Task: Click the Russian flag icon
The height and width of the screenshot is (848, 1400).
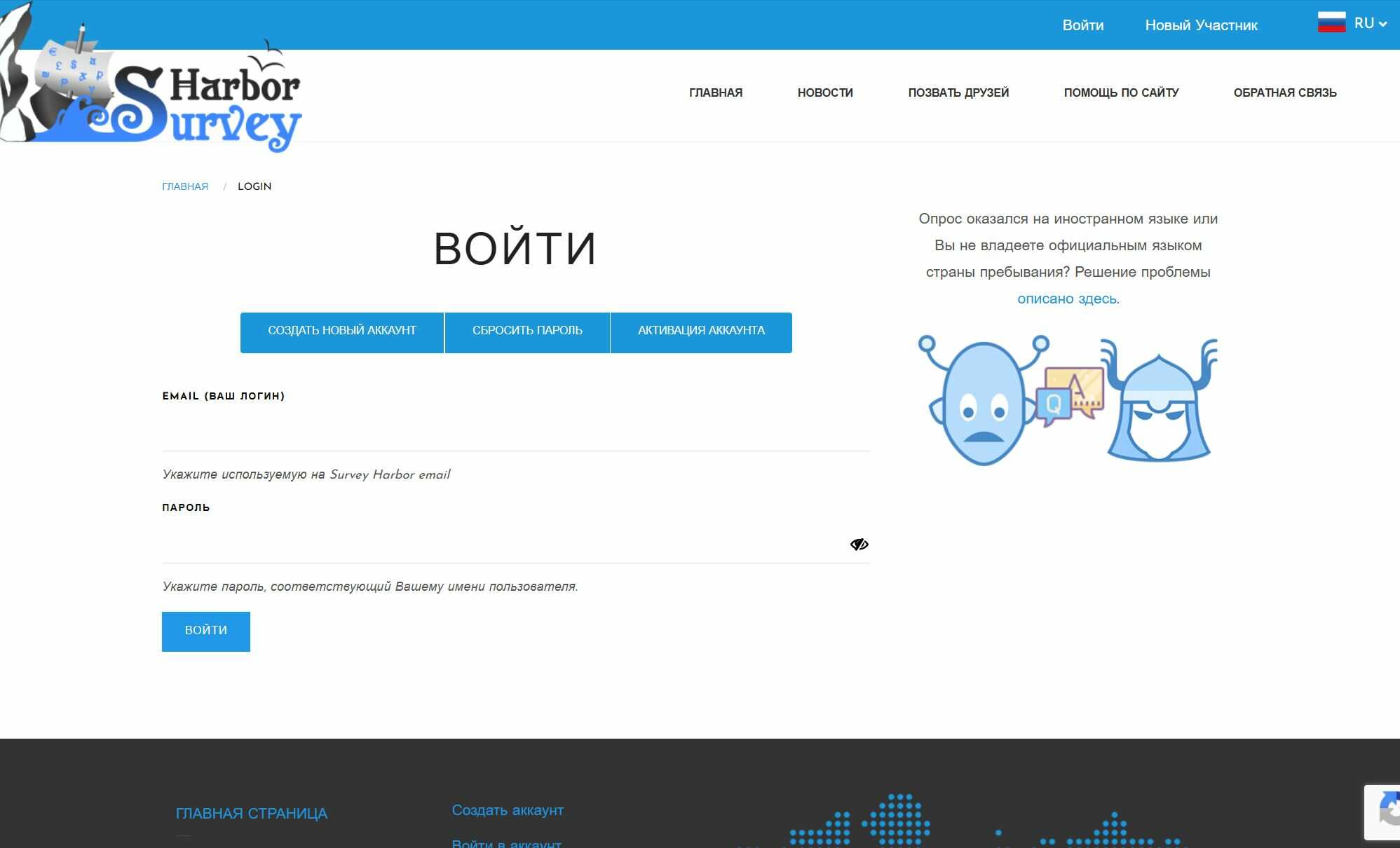Action: pyautogui.click(x=1331, y=23)
